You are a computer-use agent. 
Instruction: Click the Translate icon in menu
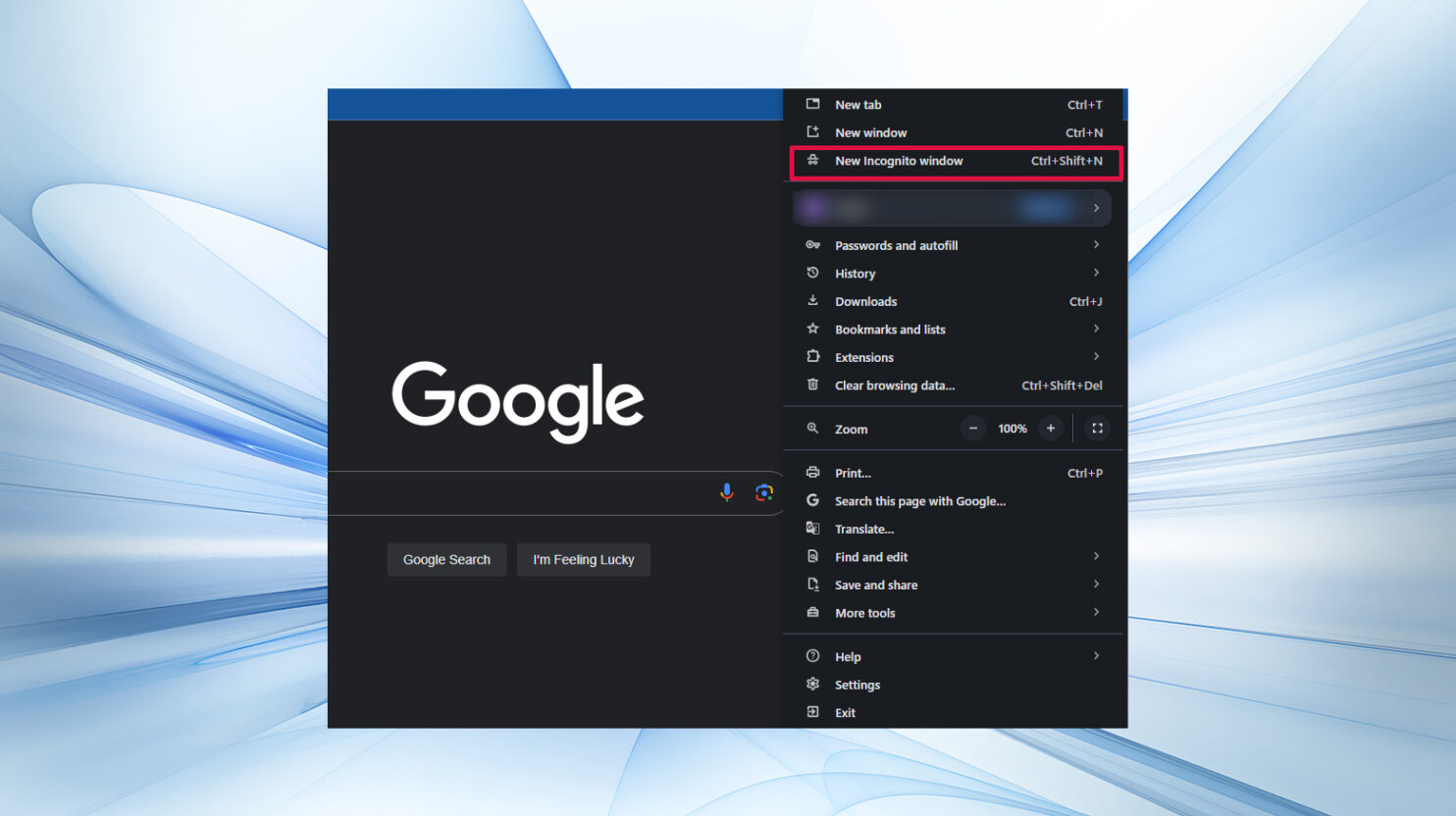pos(812,529)
